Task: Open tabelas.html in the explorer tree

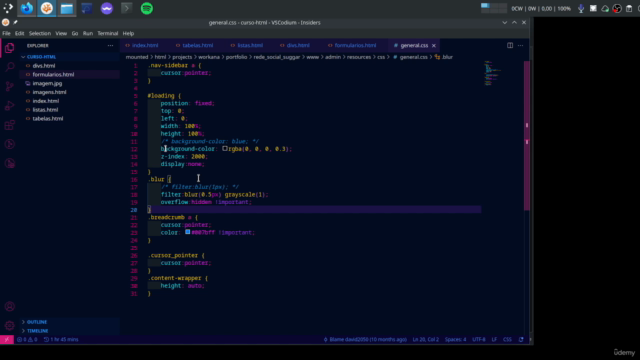Action: tap(48, 119)
